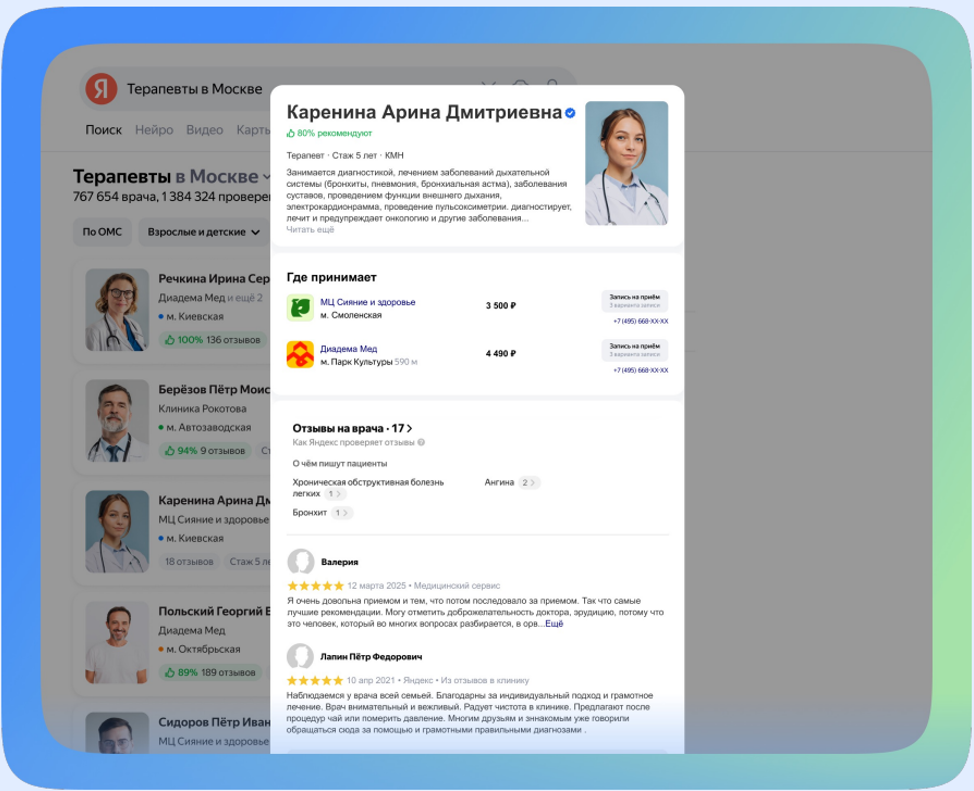Click the Сидоров Пётр doctor photo
This screenshot has width=974, height=791.
(117, 733)
